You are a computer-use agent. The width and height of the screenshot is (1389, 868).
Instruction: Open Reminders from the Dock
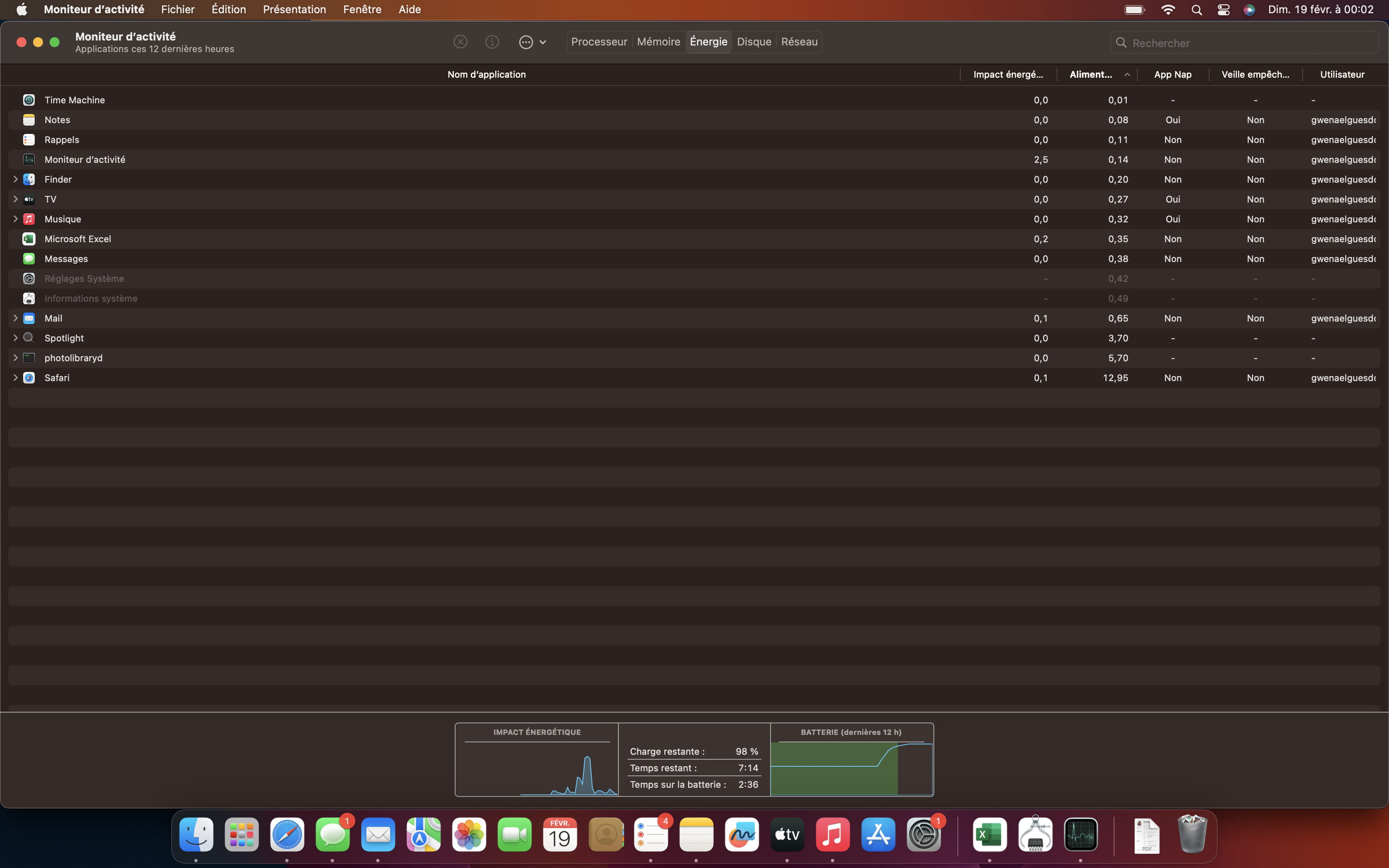651,834
